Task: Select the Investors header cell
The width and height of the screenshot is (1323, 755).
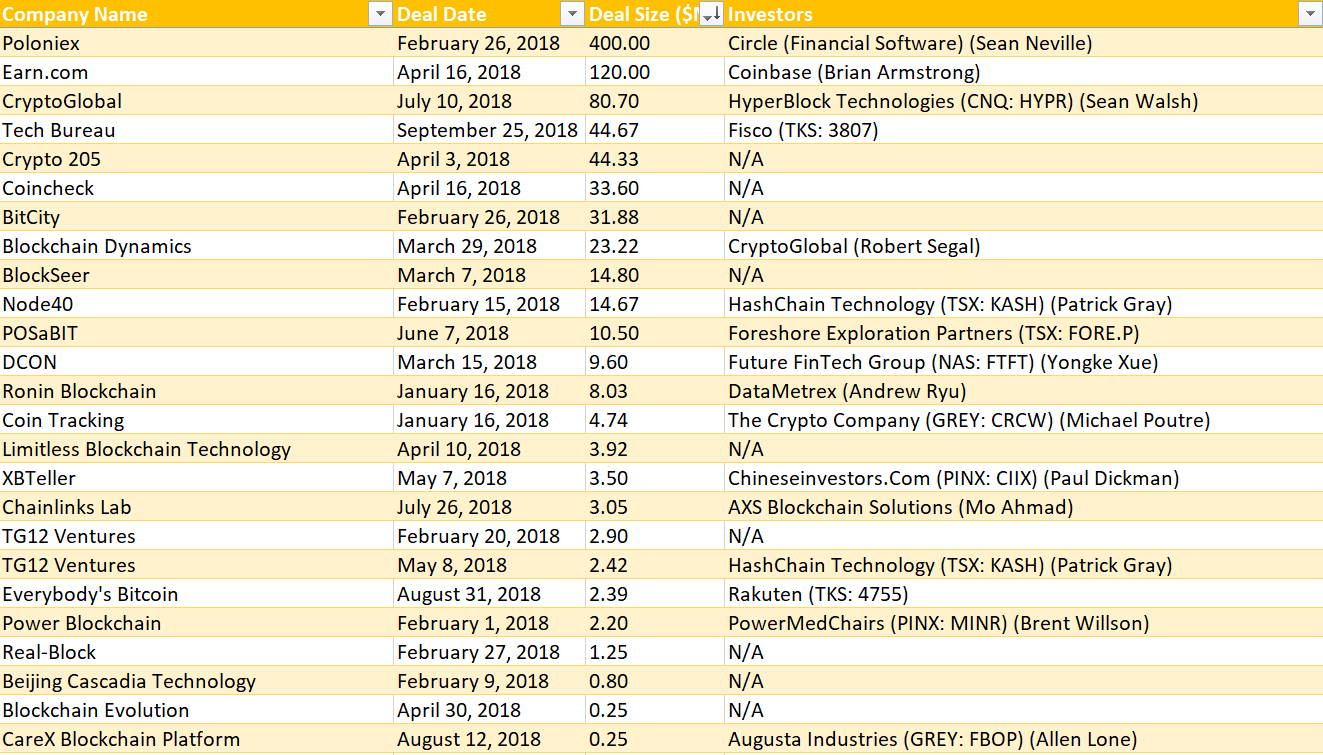Action: pos(1024,14)
